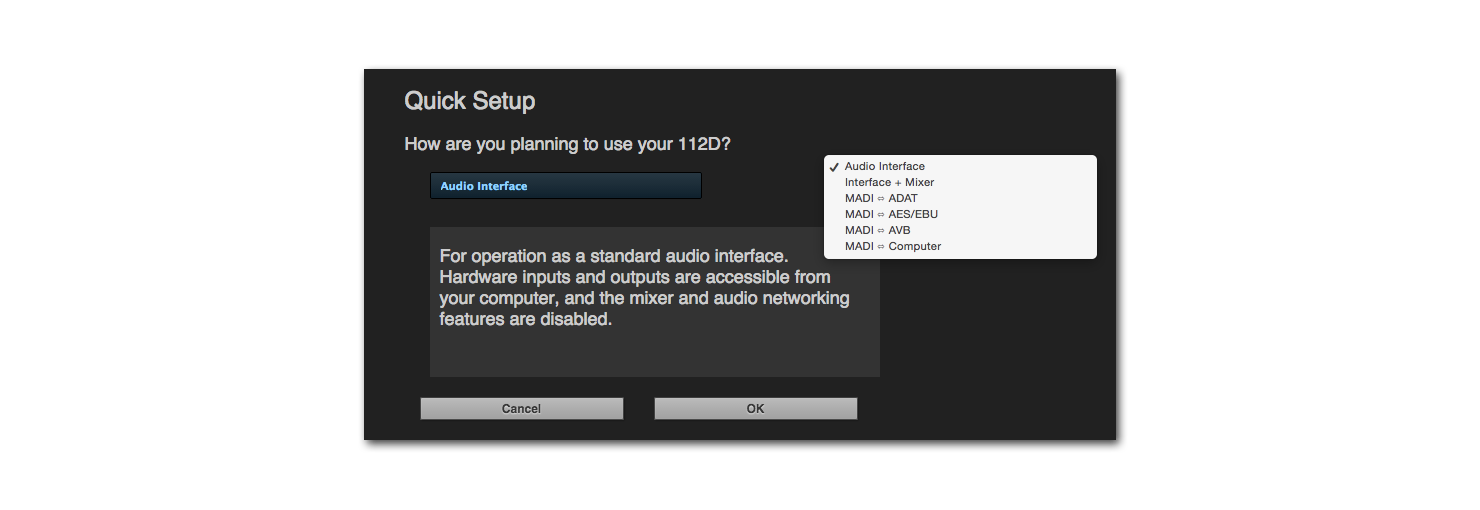
Task: Click the plus sign in Interface + Mixer
Action: point(898,183)
